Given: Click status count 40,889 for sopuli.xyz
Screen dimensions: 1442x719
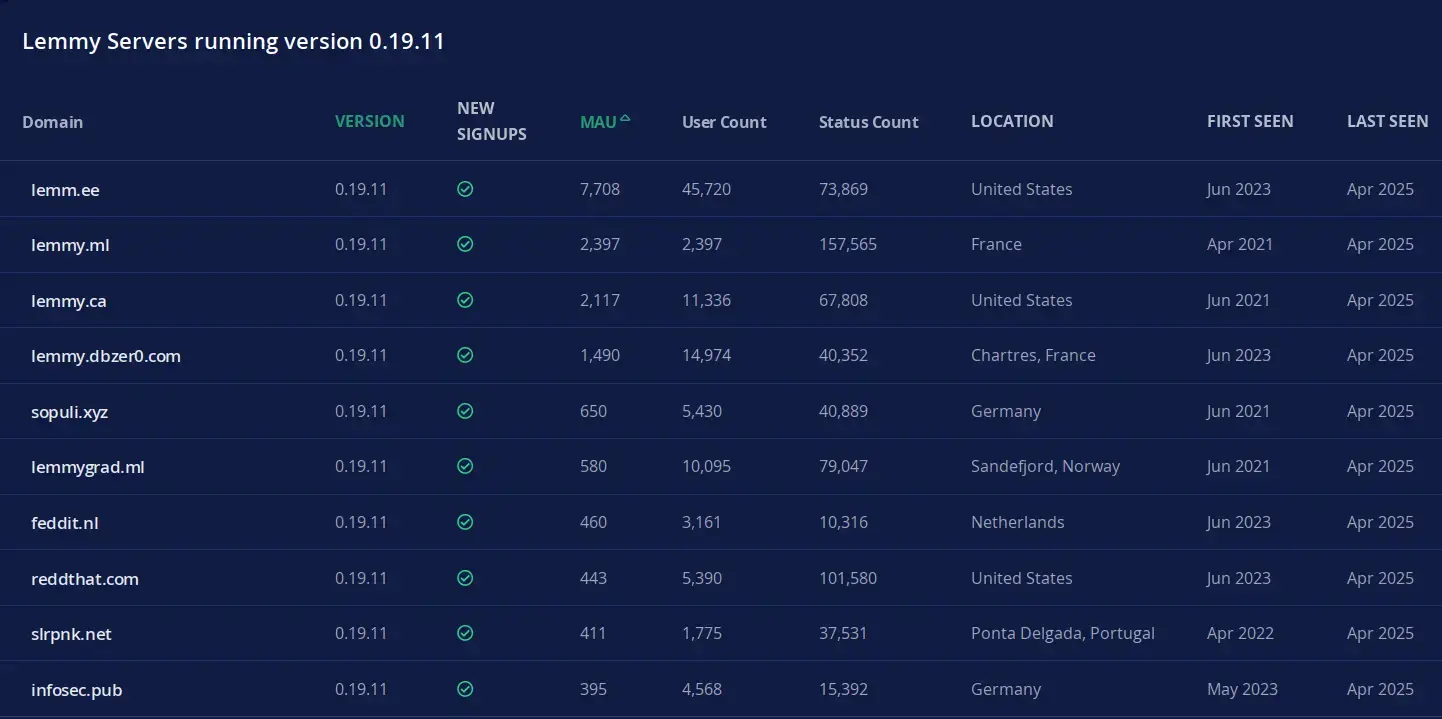Looking at the screenshot, I should coord(843,411).
